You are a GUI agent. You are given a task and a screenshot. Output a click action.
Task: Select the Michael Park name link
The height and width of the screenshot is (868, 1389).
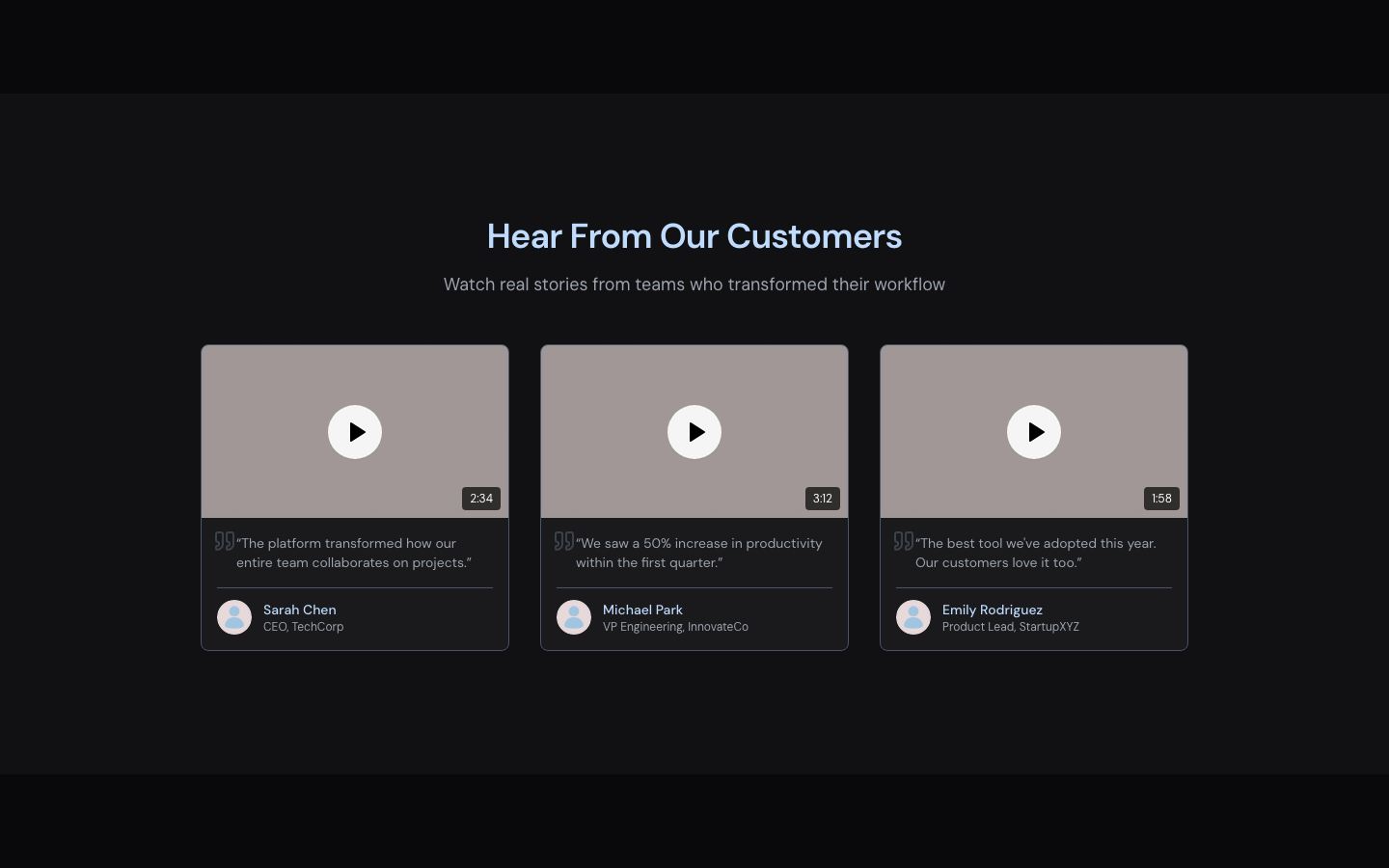[642, 610]
